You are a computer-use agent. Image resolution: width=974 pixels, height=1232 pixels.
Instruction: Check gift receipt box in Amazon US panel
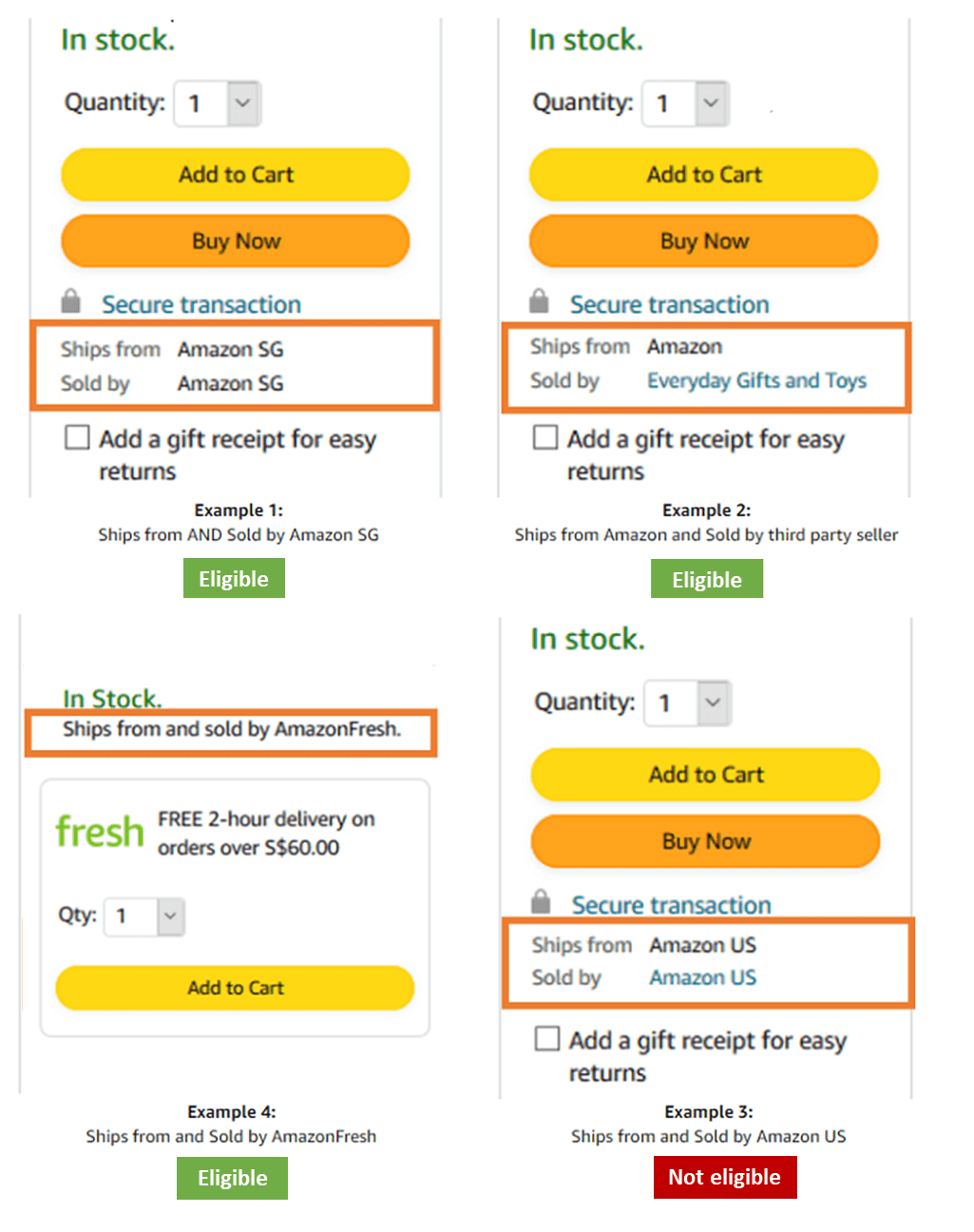click(x=547, y=1038)
